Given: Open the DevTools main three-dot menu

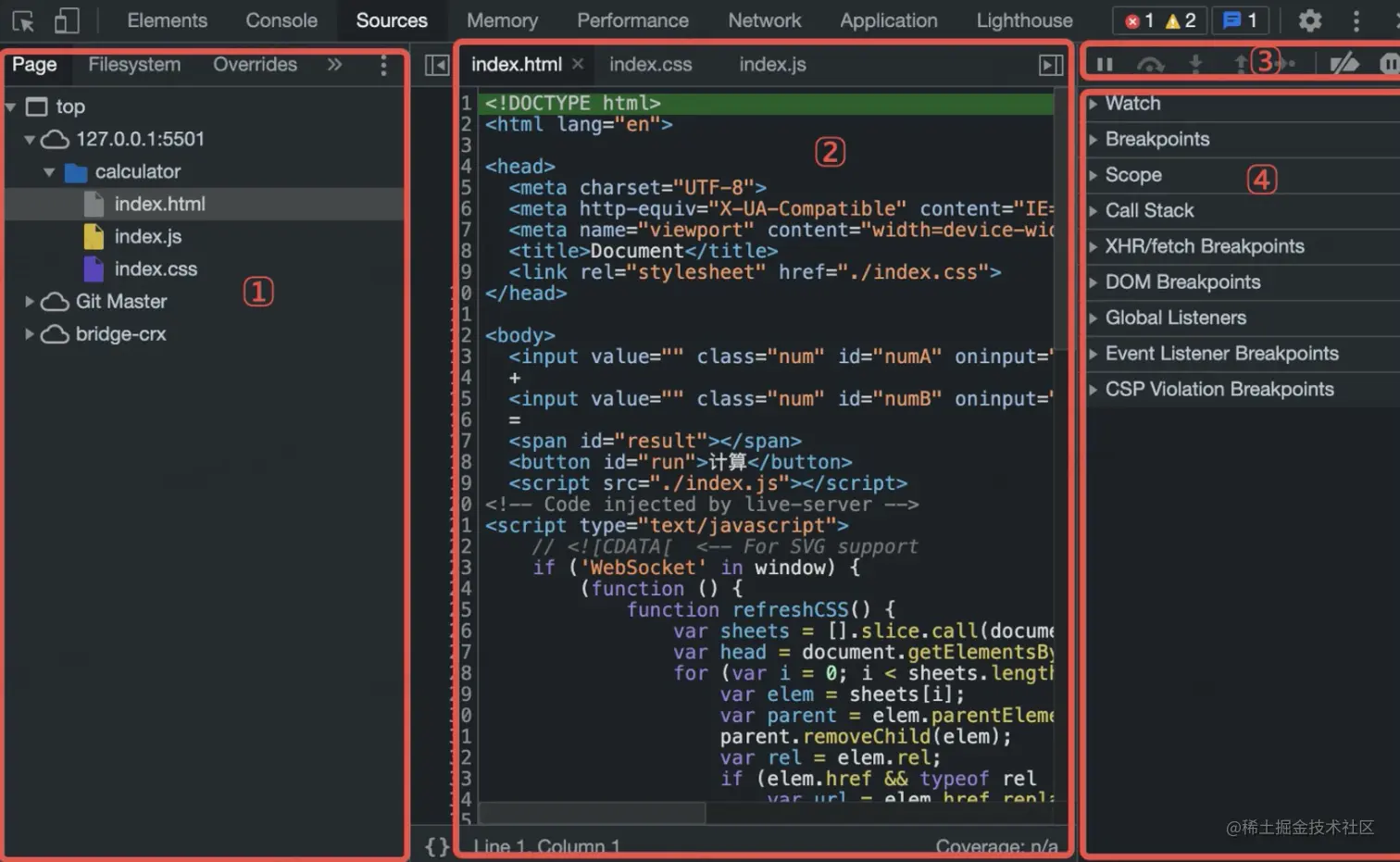Looking at the screenshot, I should (1356, 20).
